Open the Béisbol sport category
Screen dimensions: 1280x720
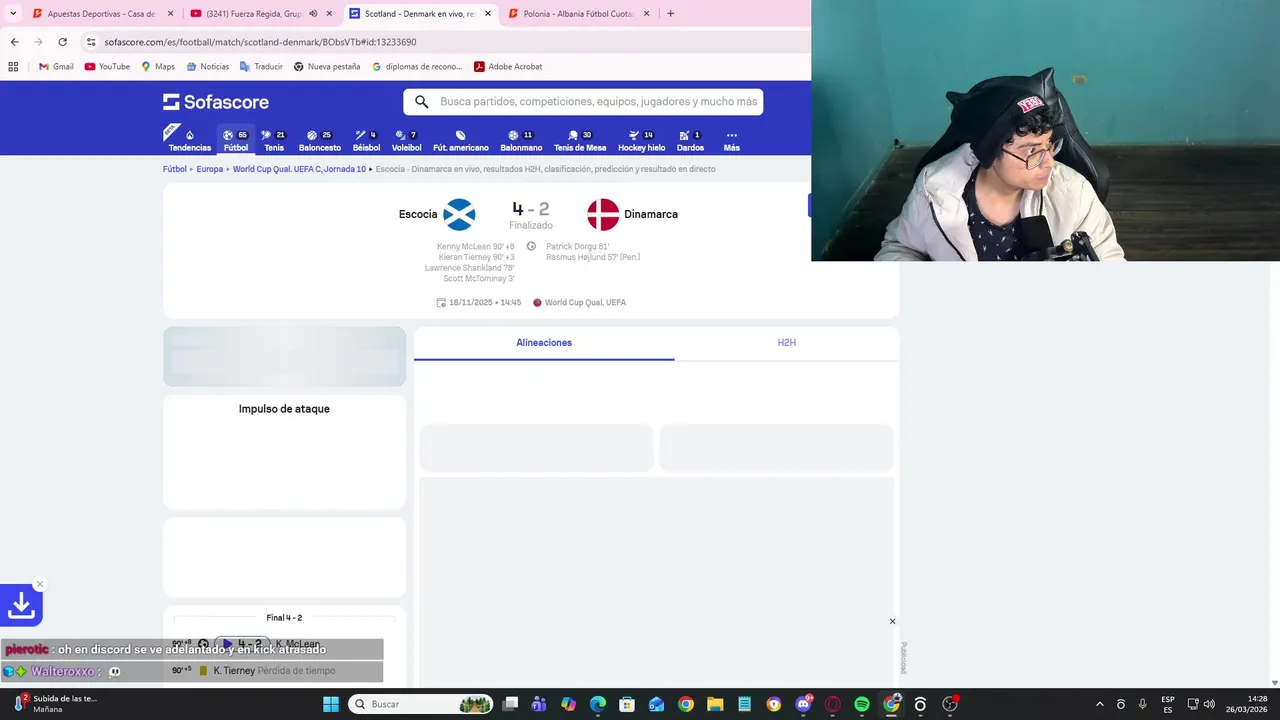(366, 141)
